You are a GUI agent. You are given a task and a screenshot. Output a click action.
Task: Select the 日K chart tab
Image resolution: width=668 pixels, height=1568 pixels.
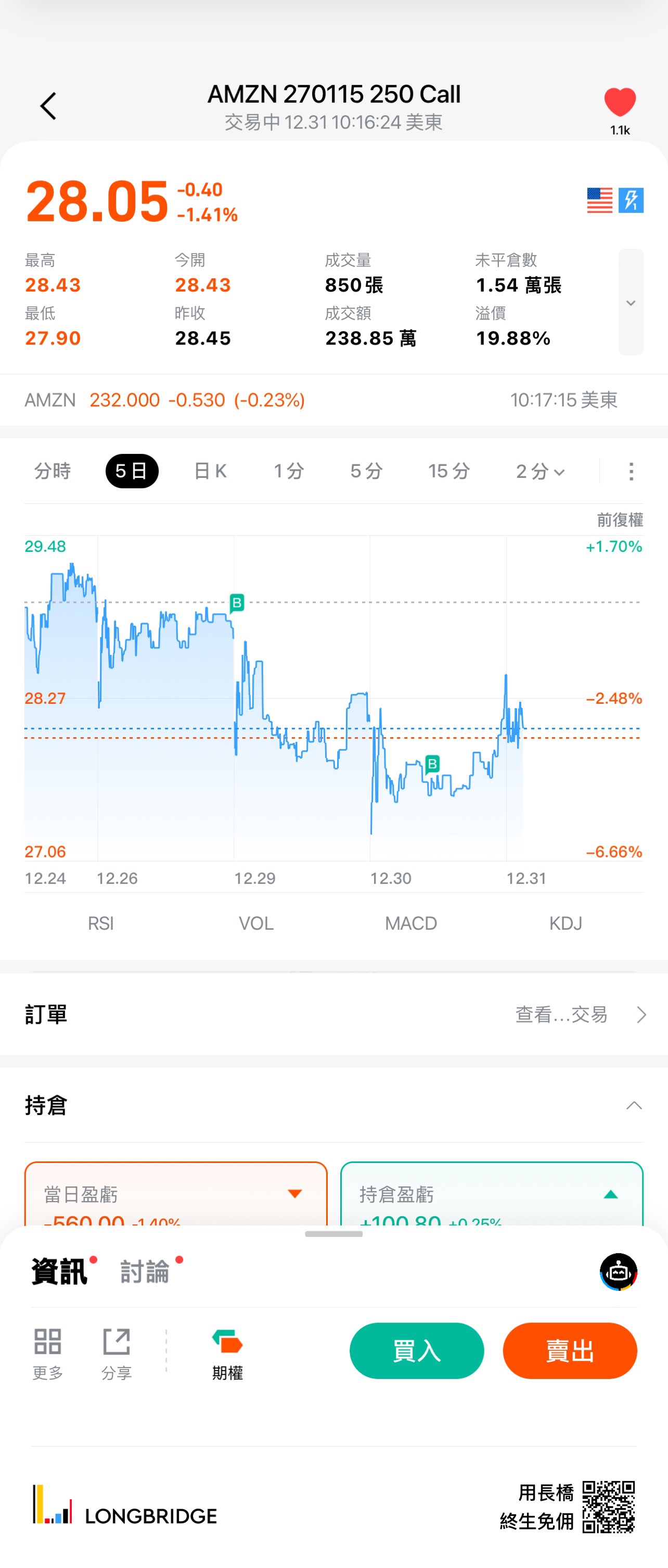click(x=210, y=471)
